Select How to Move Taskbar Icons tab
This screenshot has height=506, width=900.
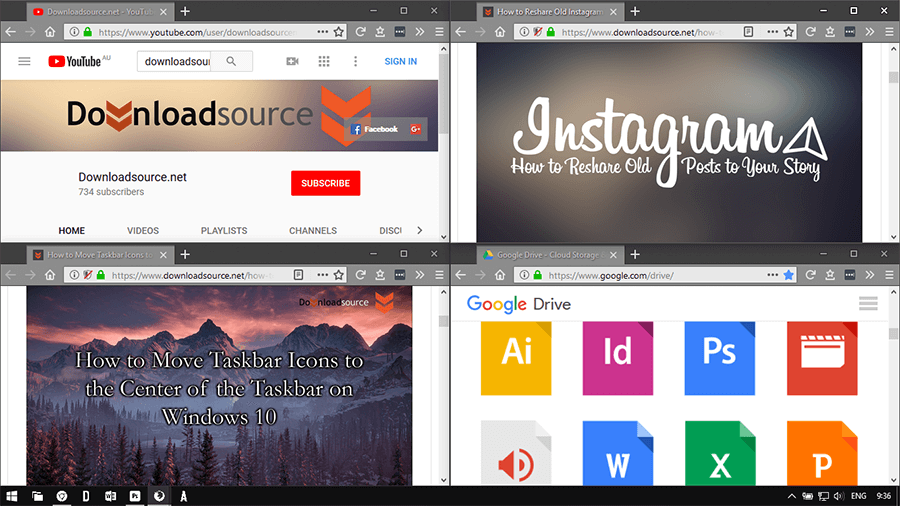click(x=99, y=255)
